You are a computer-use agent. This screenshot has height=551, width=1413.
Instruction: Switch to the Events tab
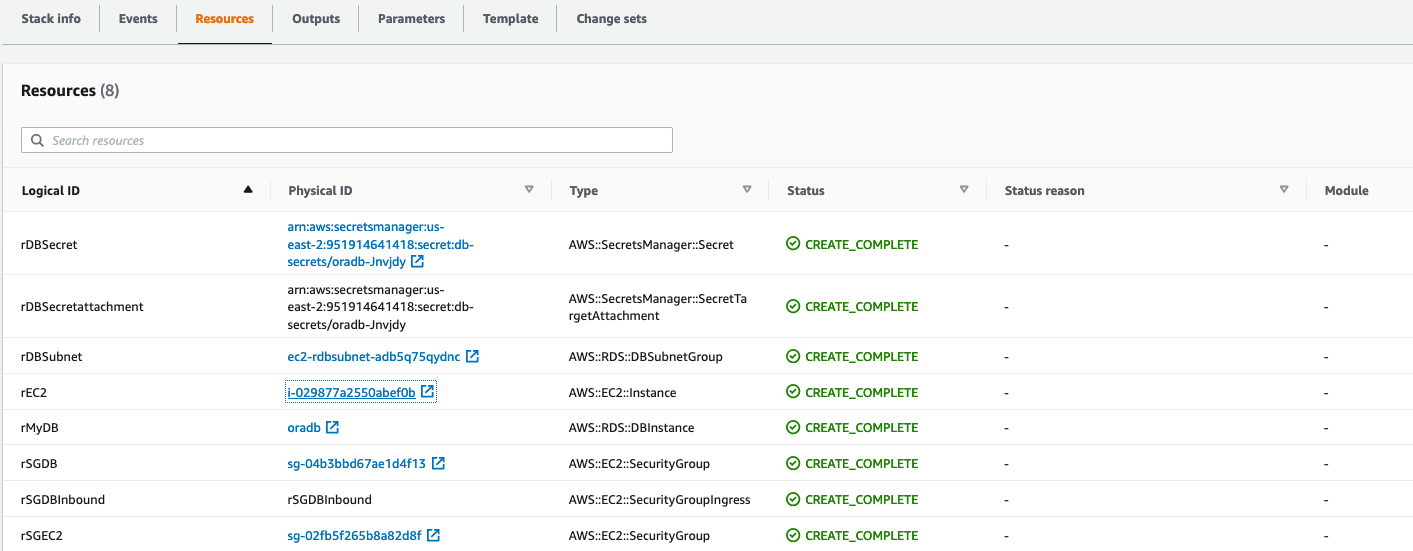(138, 19)
